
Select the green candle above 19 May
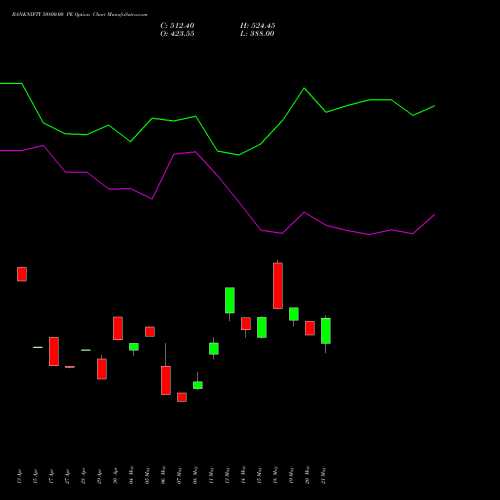(294, 314)
